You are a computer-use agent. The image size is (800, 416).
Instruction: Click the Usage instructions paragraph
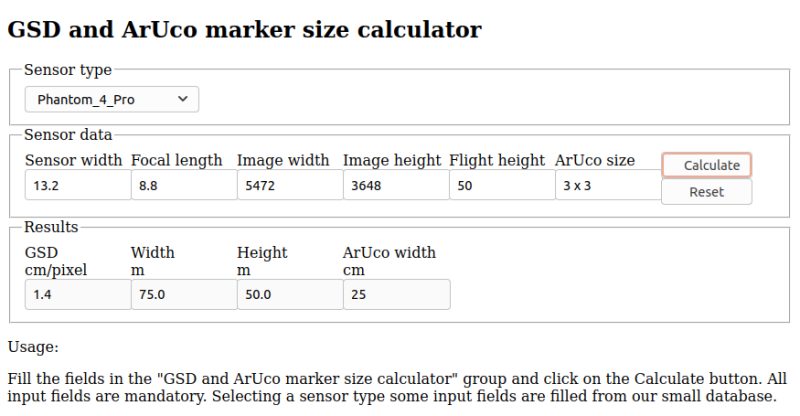(x=397, y=387)
